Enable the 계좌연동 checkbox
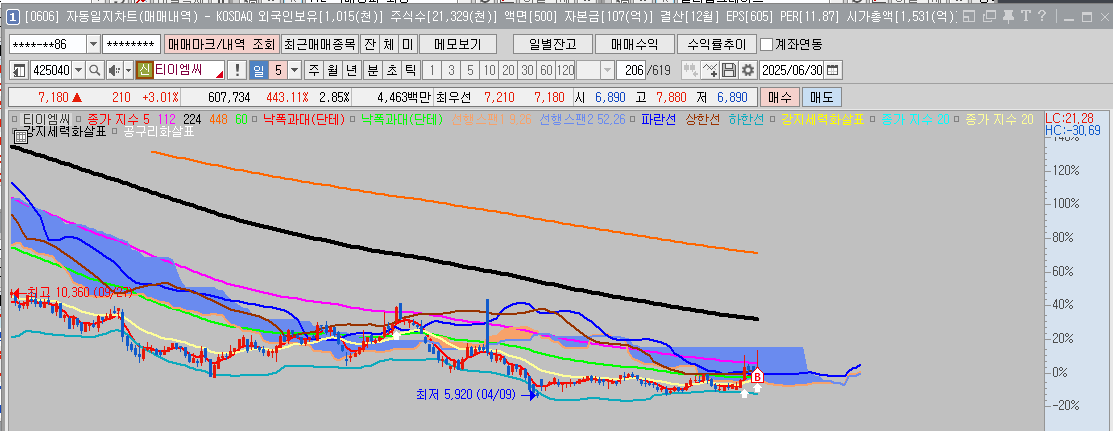 767,45
